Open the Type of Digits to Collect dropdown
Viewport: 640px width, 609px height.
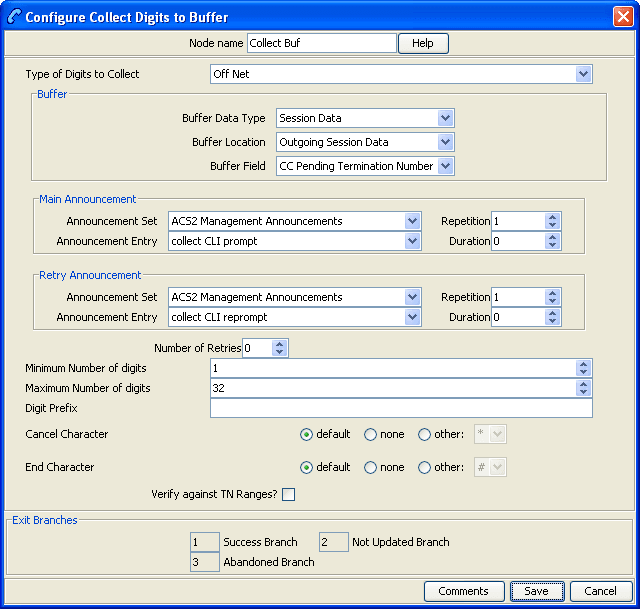[583, 74]
